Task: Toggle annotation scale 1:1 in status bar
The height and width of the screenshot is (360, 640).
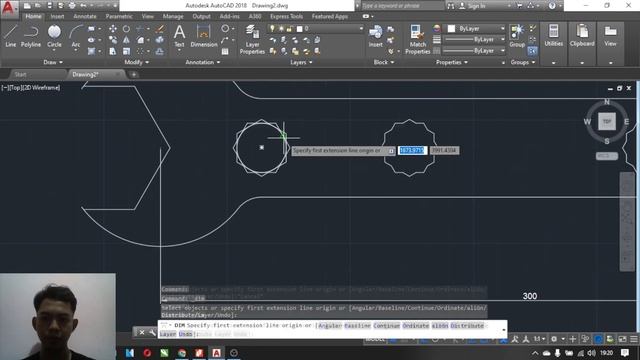Action: tap(539, 339)
